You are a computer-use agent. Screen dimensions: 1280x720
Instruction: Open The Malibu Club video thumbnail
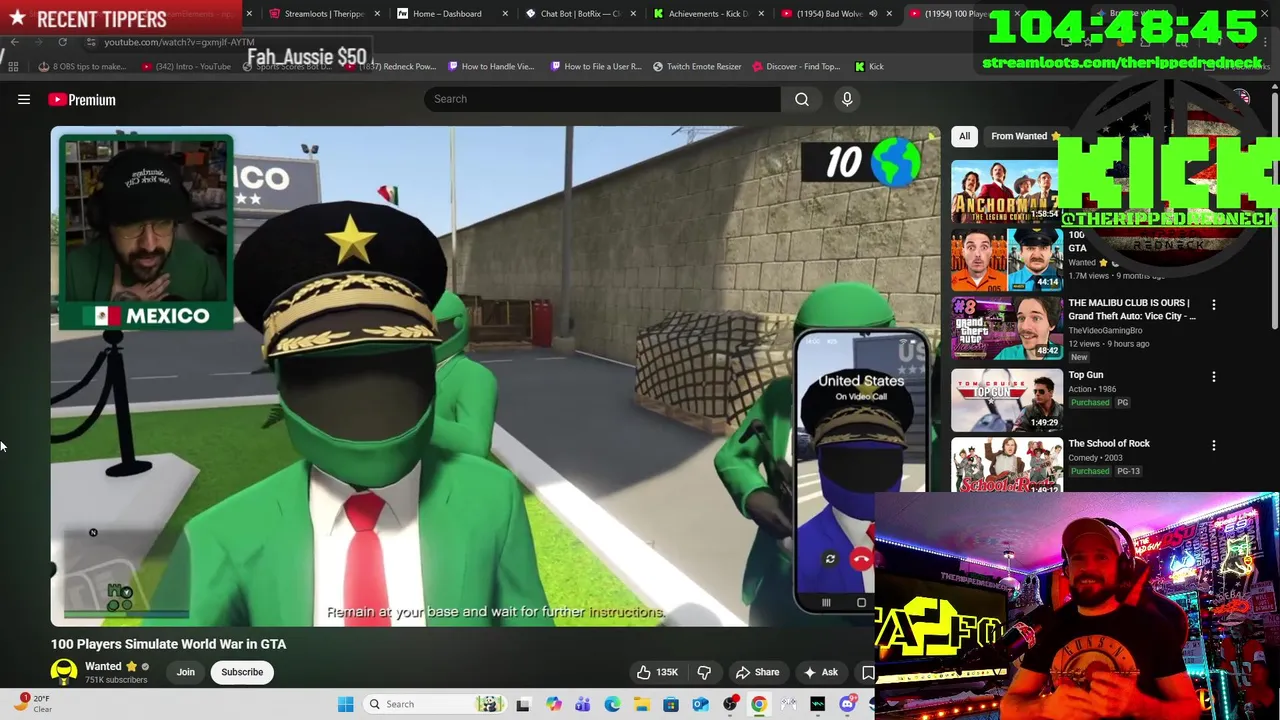pos(1006,328)
